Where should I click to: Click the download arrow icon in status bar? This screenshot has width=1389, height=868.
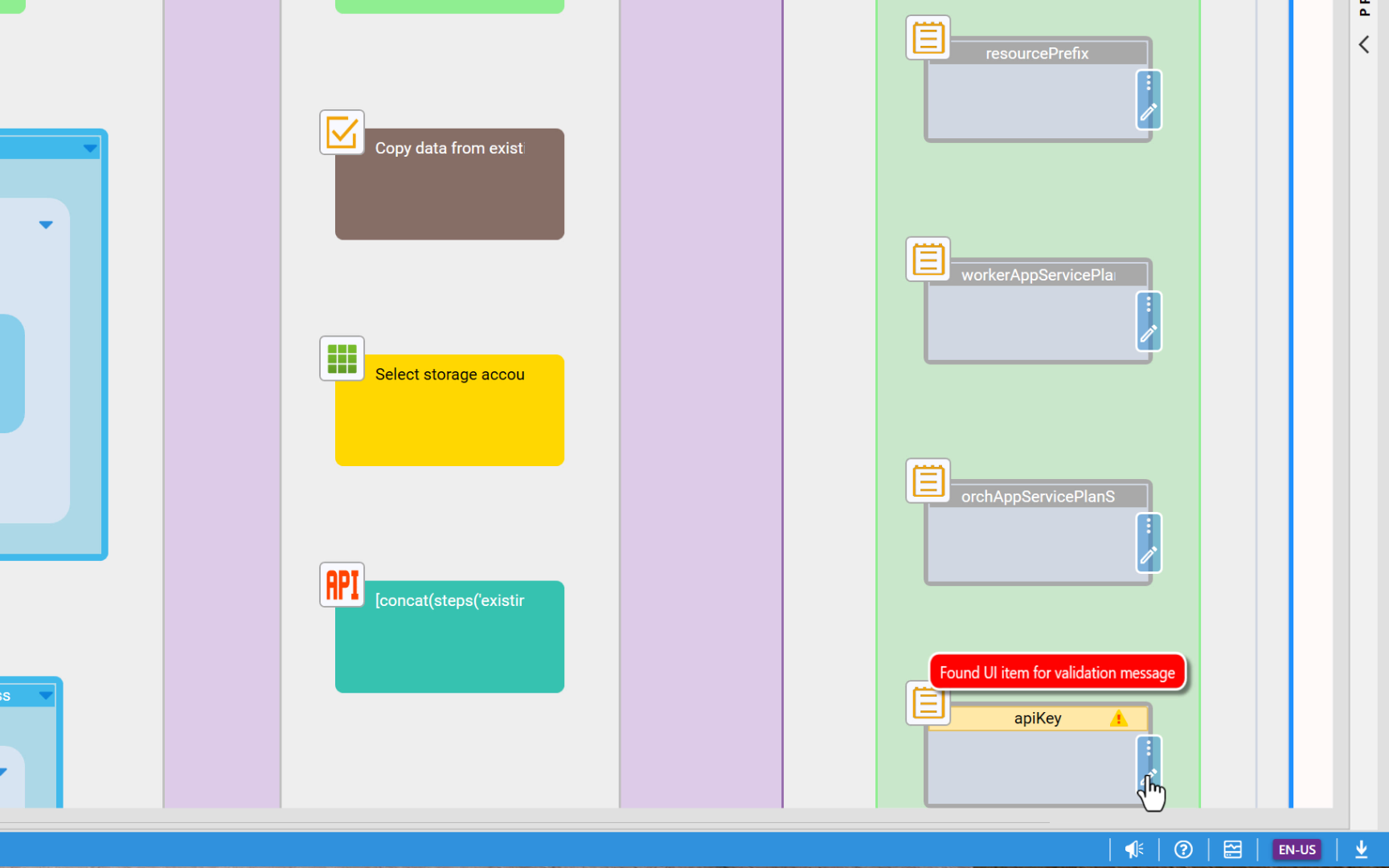tap(1361, 850)
